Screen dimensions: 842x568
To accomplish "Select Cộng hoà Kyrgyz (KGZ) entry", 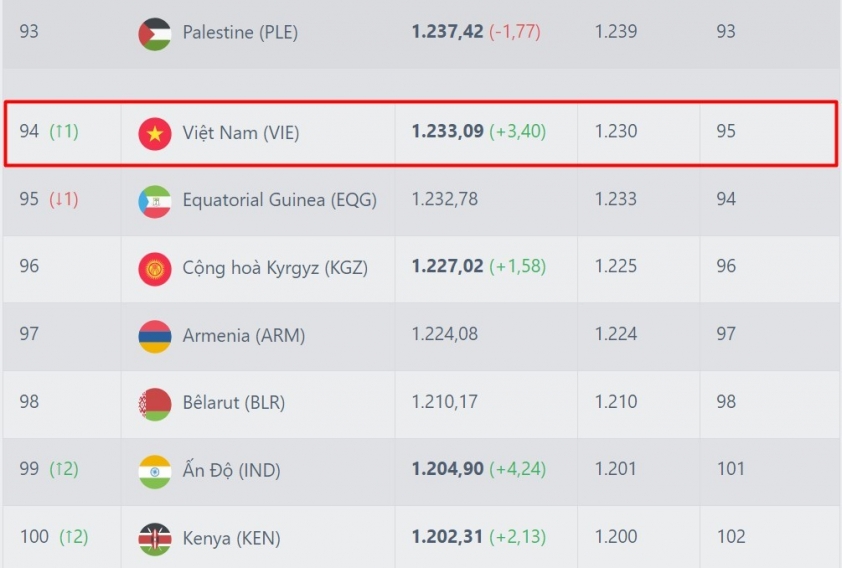I will (275, 267).
